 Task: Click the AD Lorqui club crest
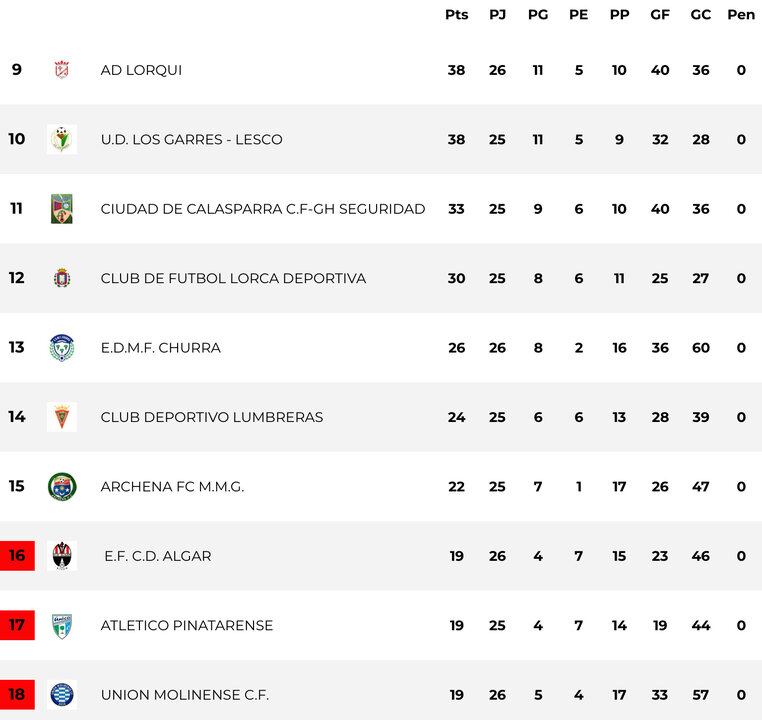pyautogui.click(x=62, y=70)
